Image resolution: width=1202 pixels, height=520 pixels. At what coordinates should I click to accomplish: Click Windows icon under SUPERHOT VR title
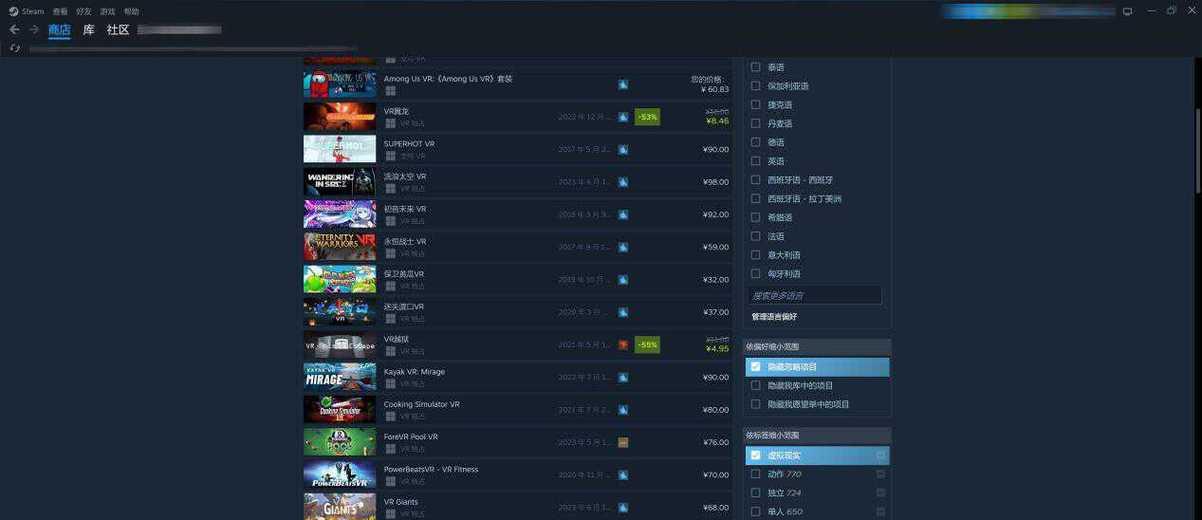click(x=390, y=156)
